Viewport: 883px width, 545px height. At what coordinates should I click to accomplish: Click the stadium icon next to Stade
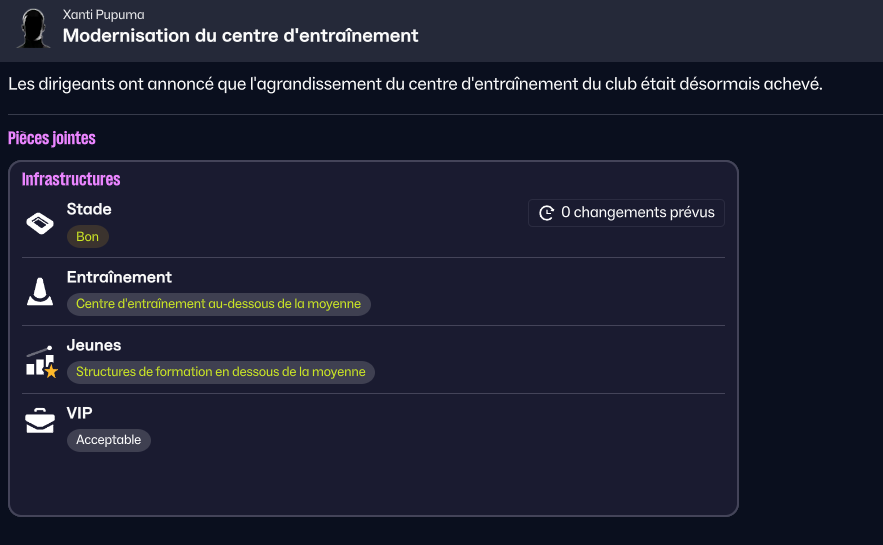pos(40,224)
